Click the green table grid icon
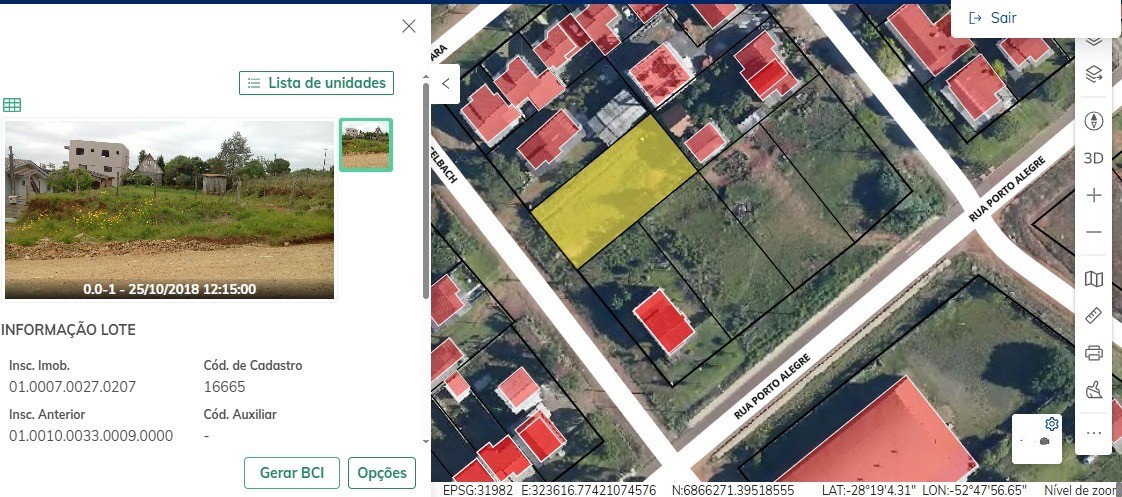This screenshot has height=497, width=1122. coord(12,105)
